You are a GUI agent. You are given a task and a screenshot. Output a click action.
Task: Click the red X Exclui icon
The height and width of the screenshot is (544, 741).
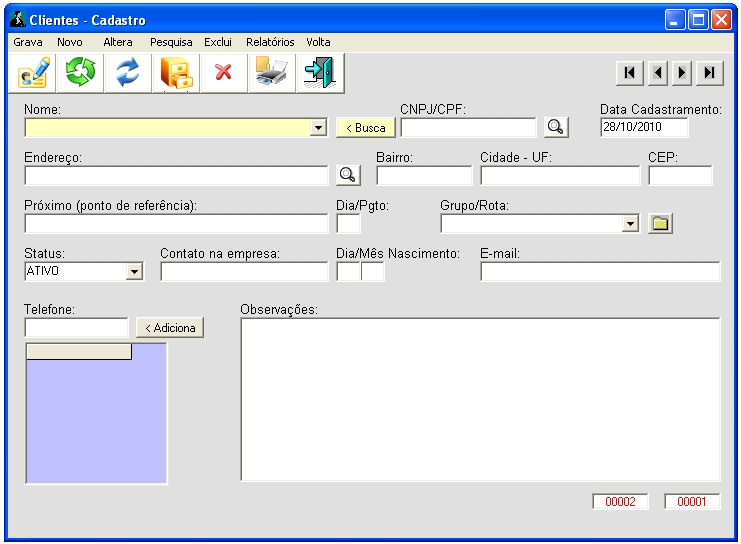[x=223, y=73]
